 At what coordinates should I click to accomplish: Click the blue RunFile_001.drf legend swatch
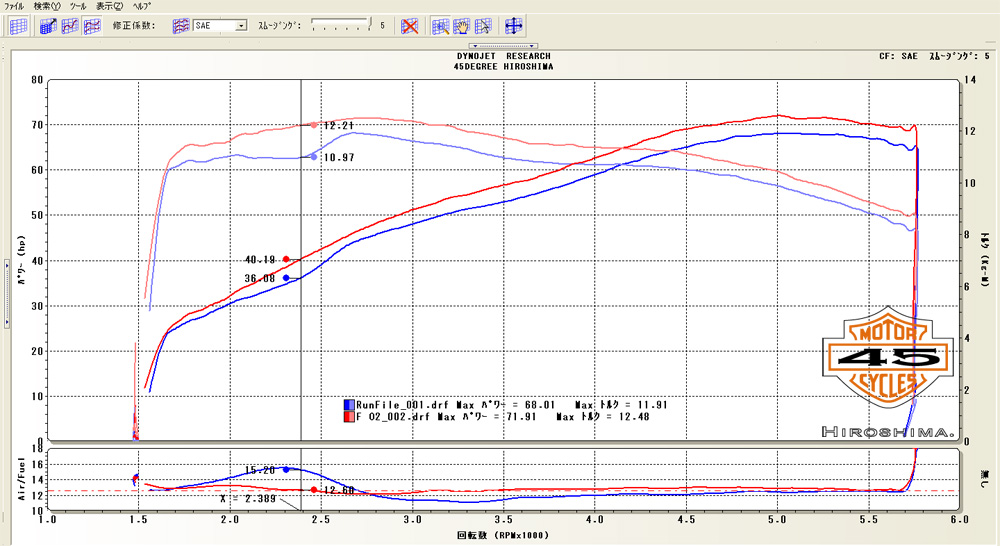click(349, 404)
